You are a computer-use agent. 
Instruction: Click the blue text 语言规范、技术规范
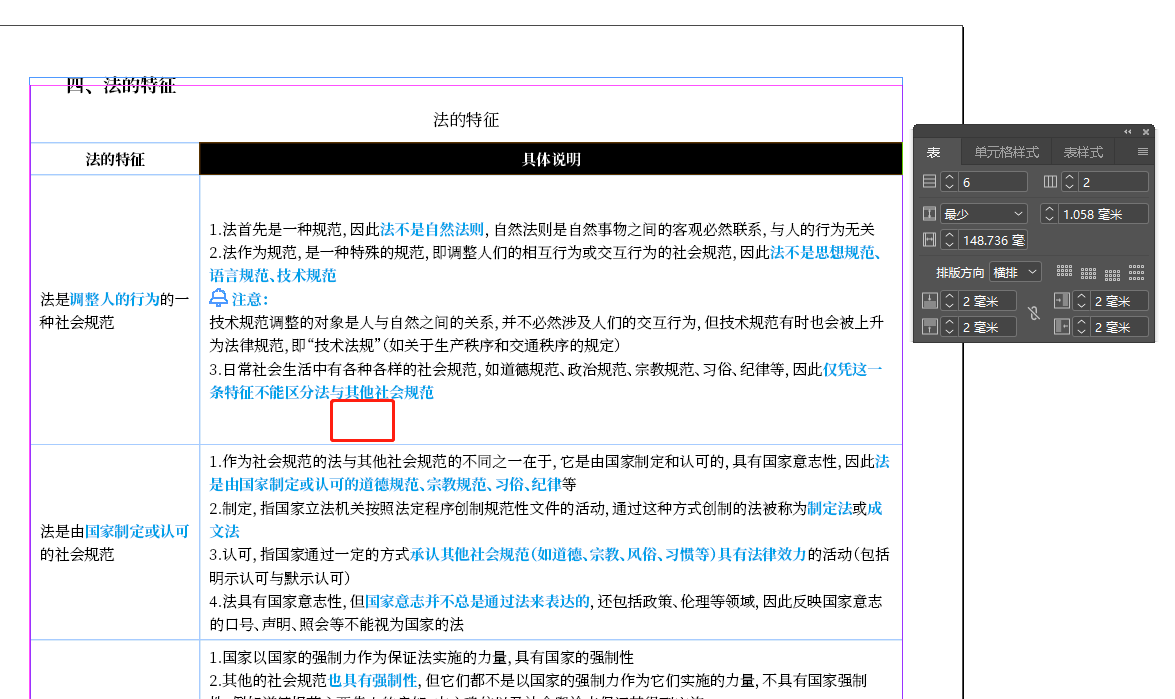tap(273, 276)
